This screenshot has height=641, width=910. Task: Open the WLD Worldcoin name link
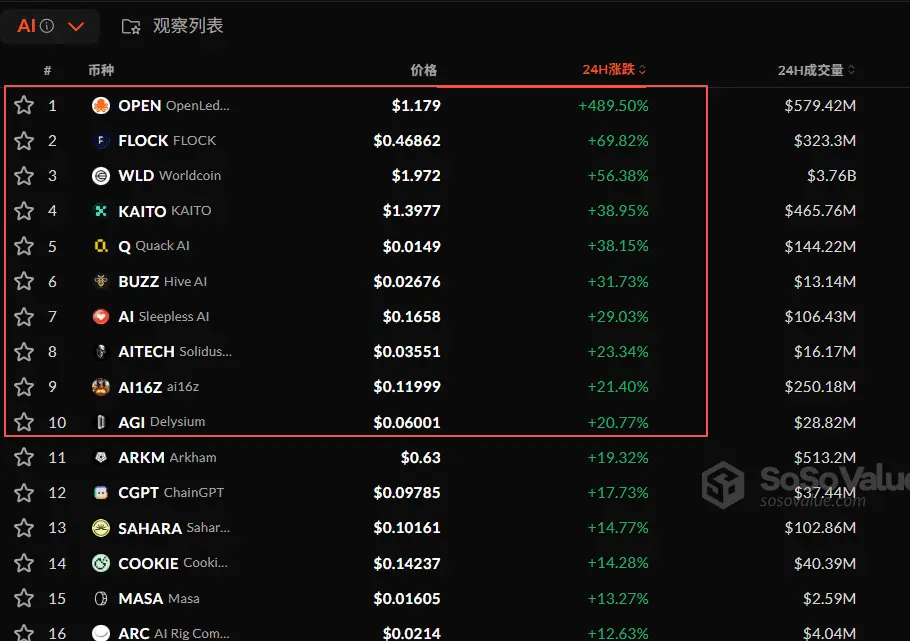coord(169,175)
